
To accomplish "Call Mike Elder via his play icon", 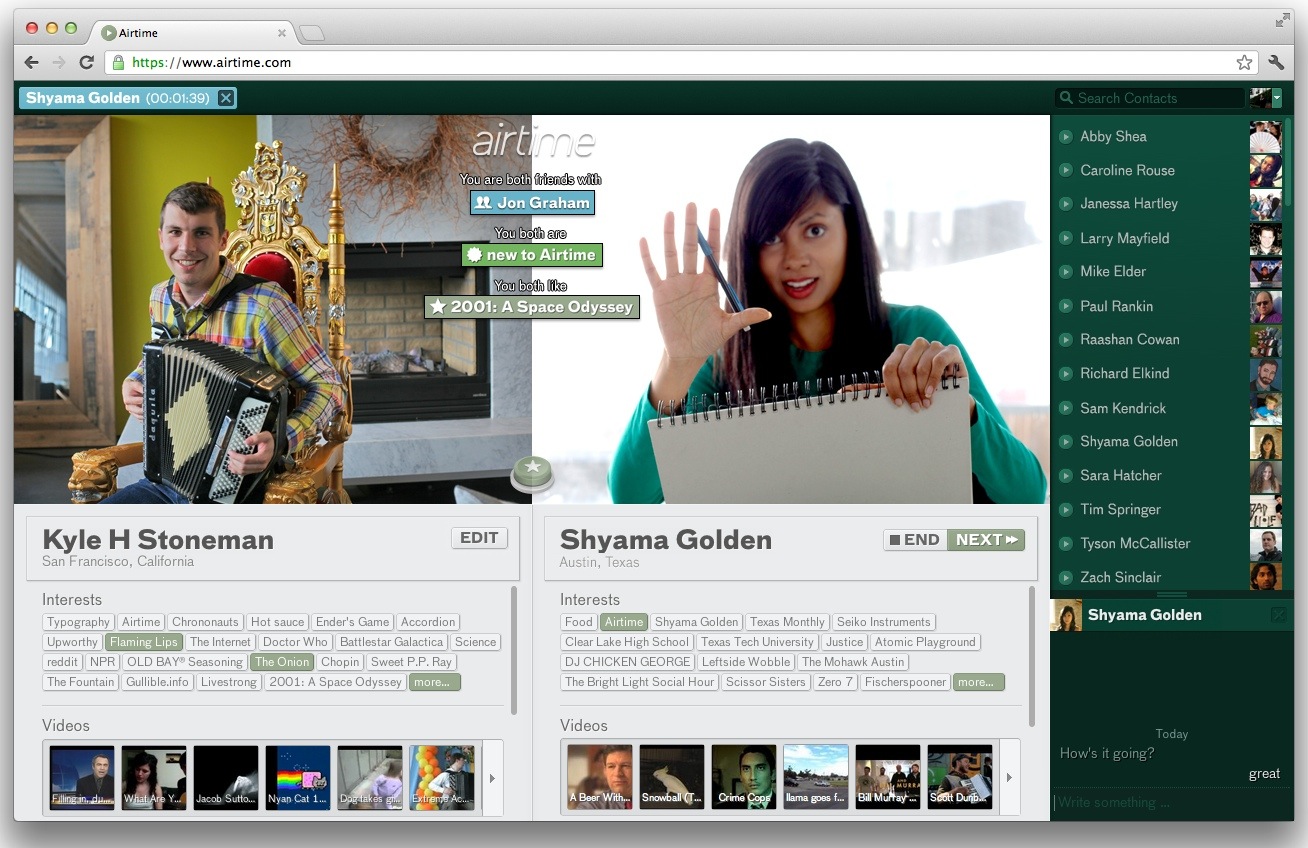I will (1066, 271).
